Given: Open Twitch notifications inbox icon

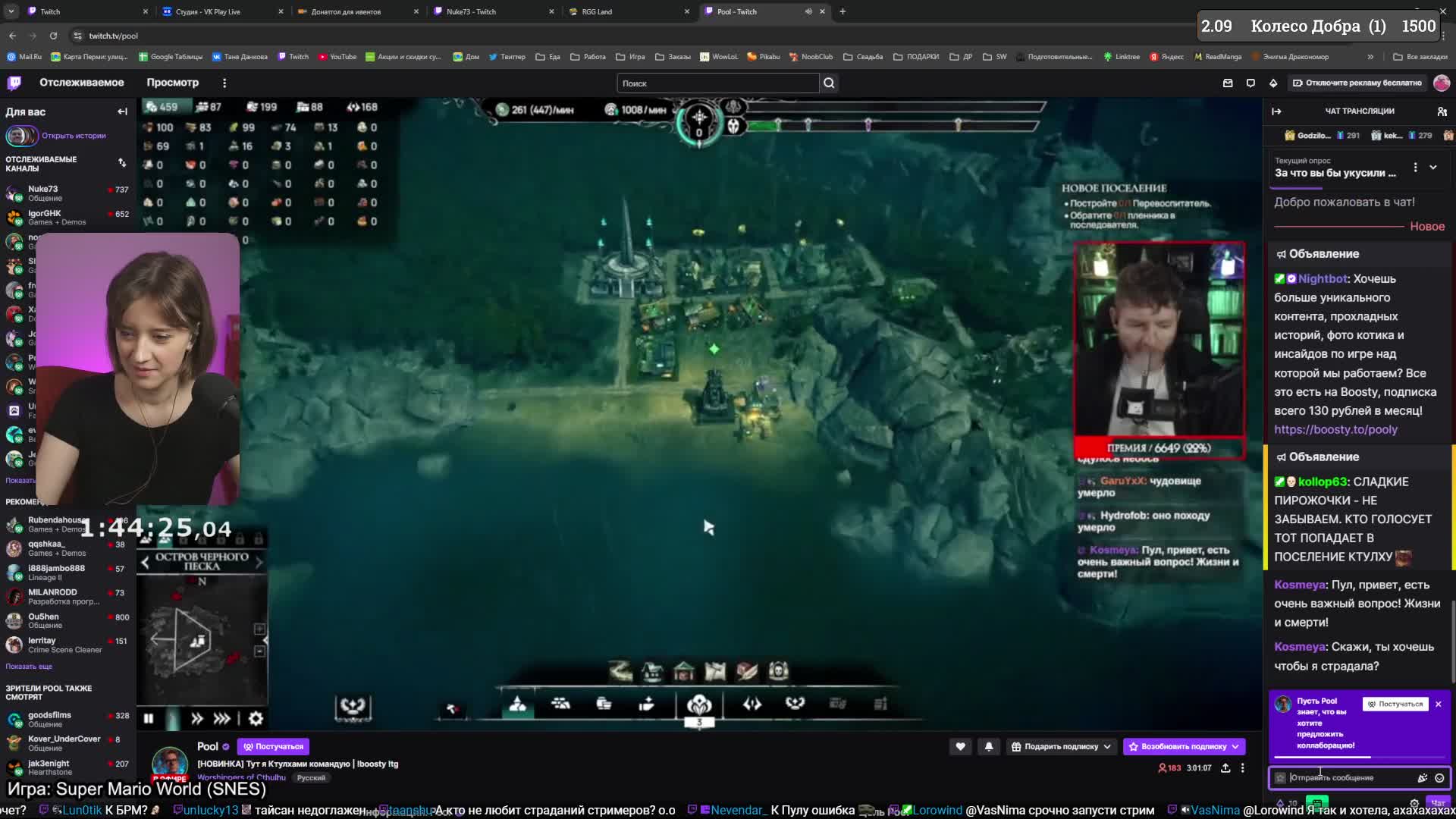Looking at the screenshot, I should pos(1228,83).
